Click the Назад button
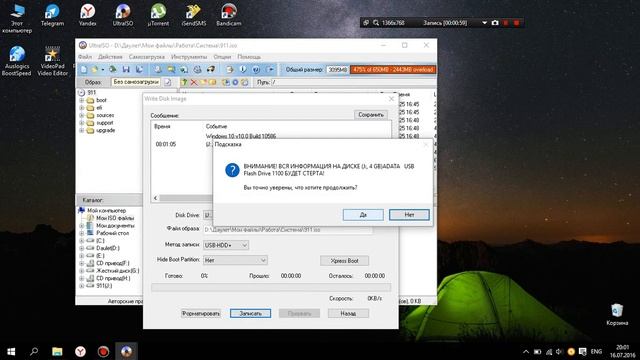Image resolution: width=640 pixels, height=360 pixels. point(348,313)
